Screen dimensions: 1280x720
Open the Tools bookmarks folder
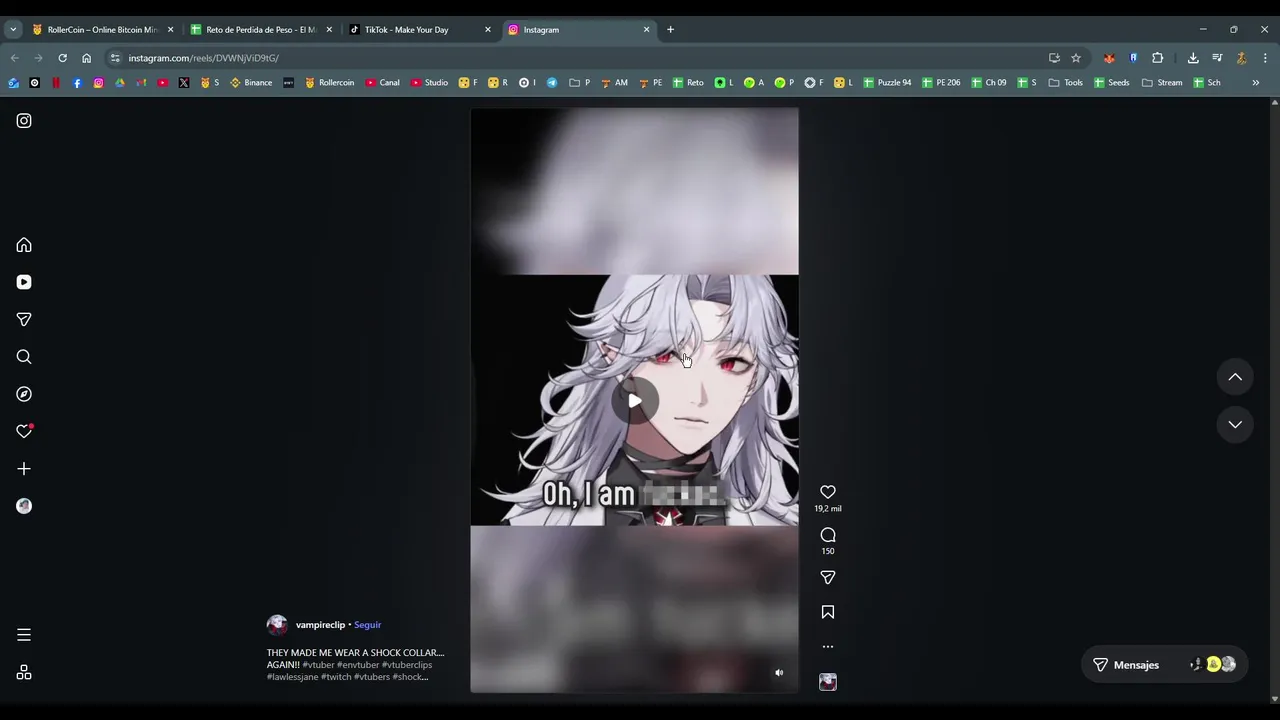click(x=1065, y=83)
